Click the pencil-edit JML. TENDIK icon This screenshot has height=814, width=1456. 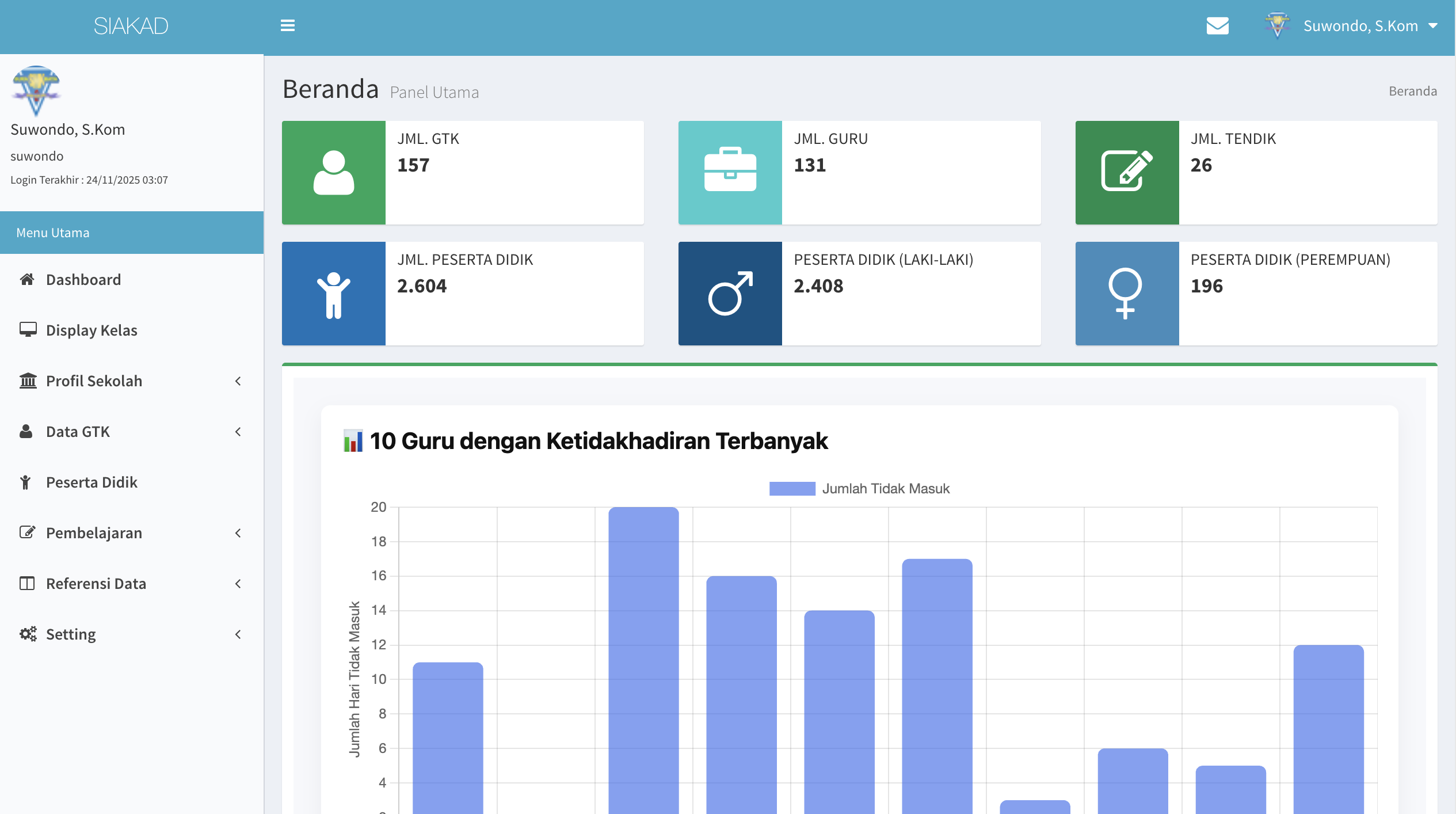1126,171
